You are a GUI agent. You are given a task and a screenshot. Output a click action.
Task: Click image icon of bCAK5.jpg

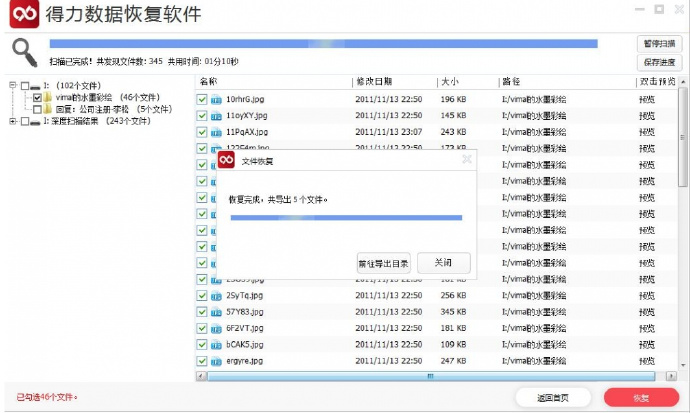coord(216,345)
